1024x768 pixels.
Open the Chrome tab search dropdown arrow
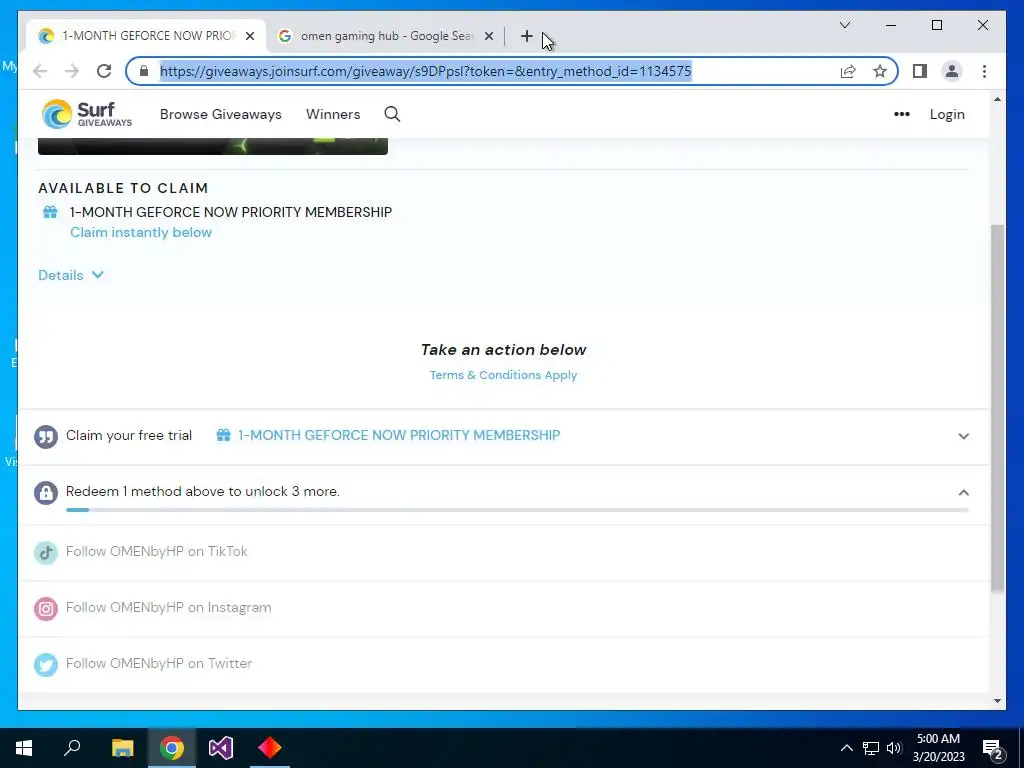click(844, 25)
